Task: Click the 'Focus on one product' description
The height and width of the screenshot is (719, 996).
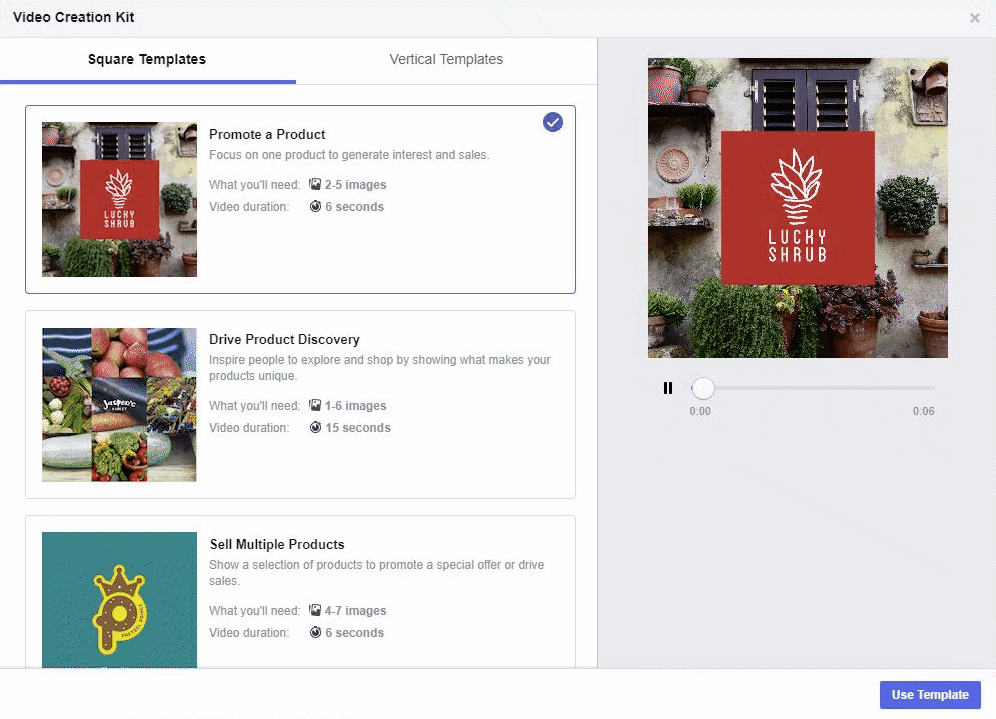Action: pos(349,155)
